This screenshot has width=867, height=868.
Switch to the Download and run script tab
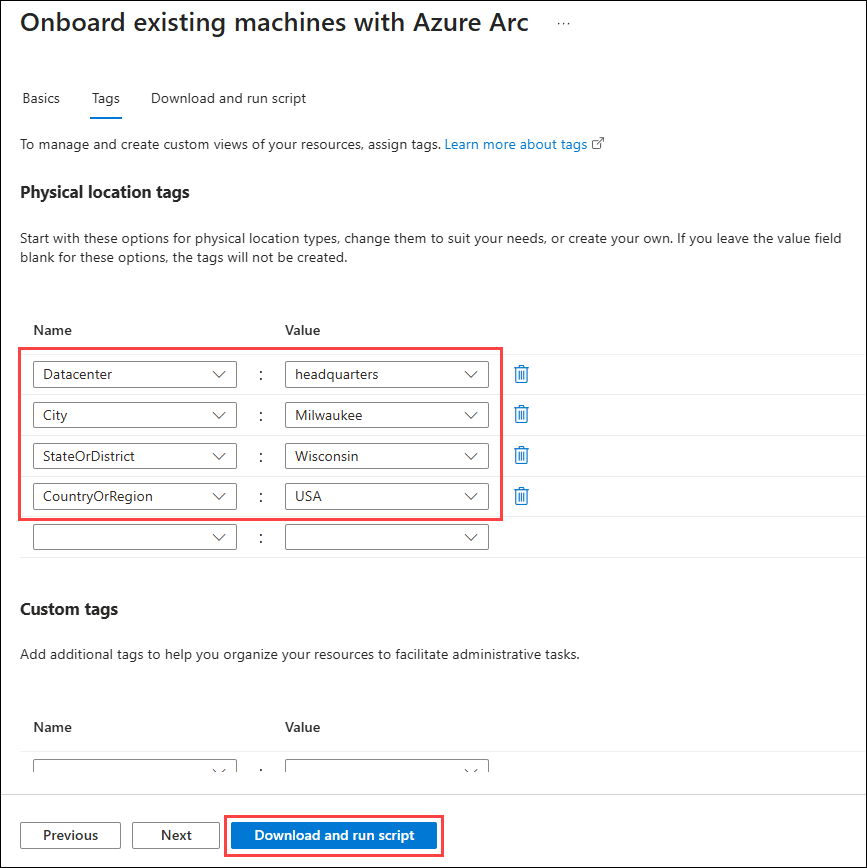point(228,98)
